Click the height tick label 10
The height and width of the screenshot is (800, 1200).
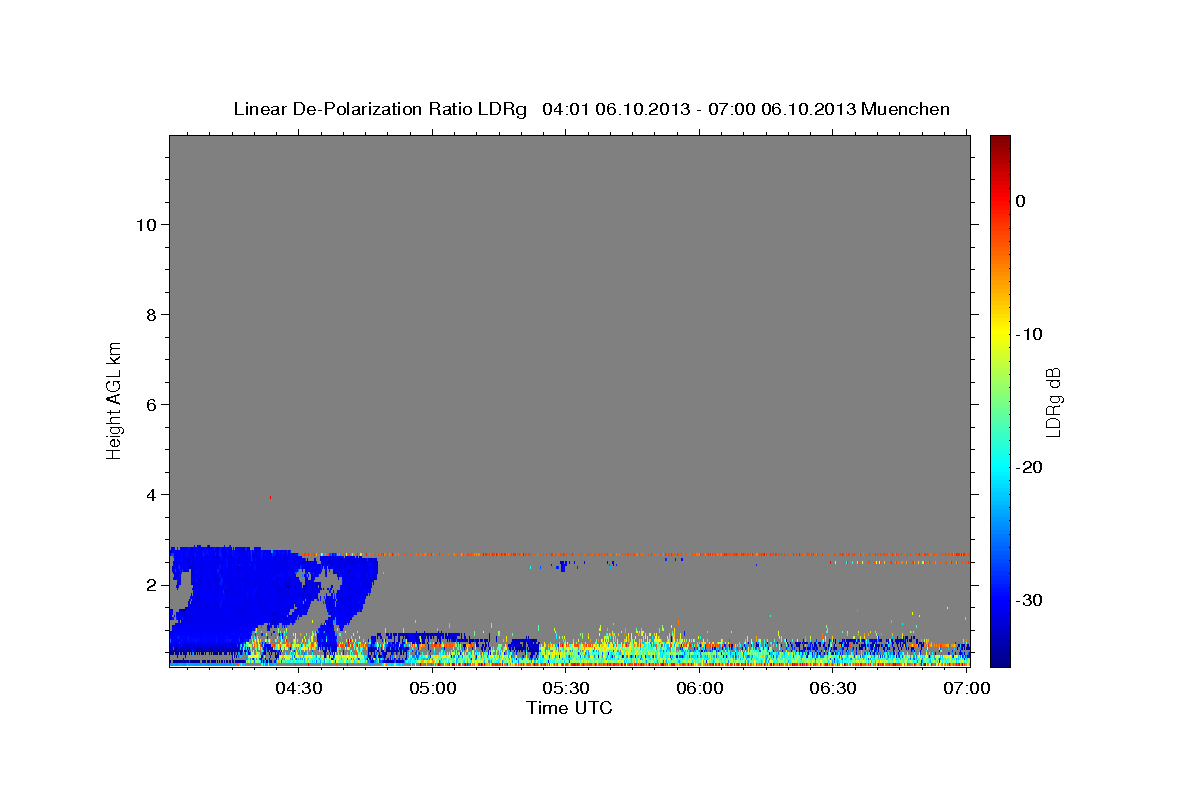pyautogui.click(x=145, y=225)
